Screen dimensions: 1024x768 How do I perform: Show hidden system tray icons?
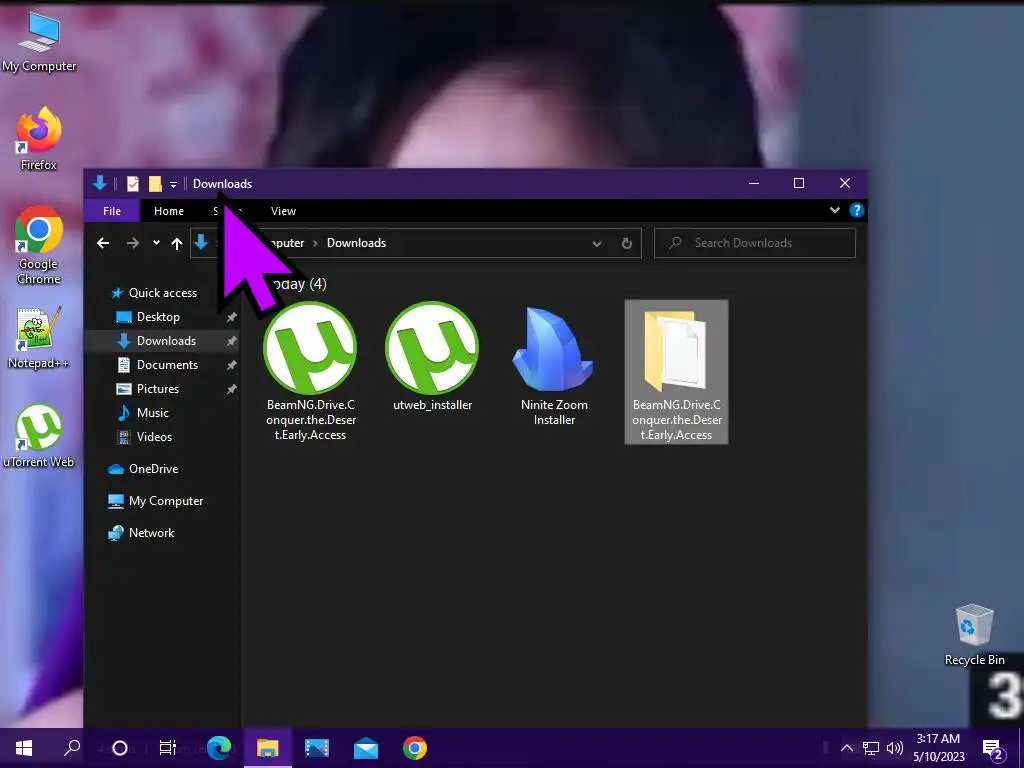[x=846, y=748]
